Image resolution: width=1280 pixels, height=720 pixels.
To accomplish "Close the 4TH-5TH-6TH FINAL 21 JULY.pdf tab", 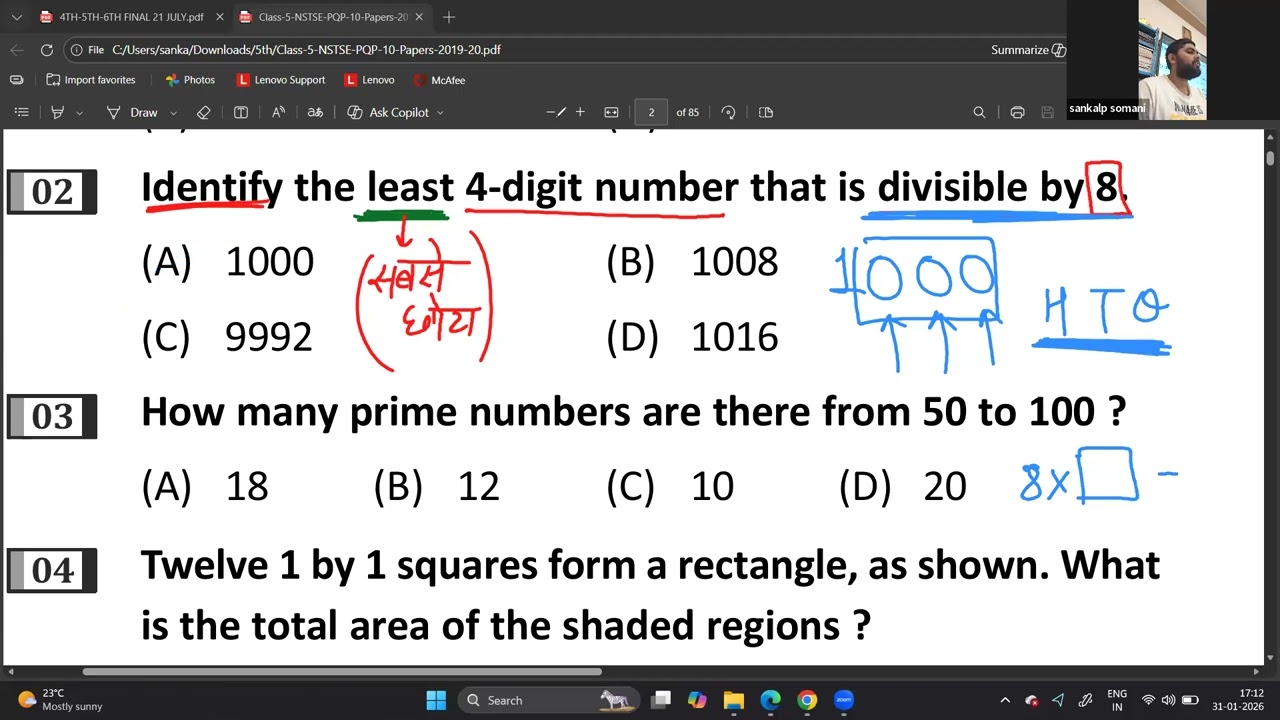I will (218, 17).
